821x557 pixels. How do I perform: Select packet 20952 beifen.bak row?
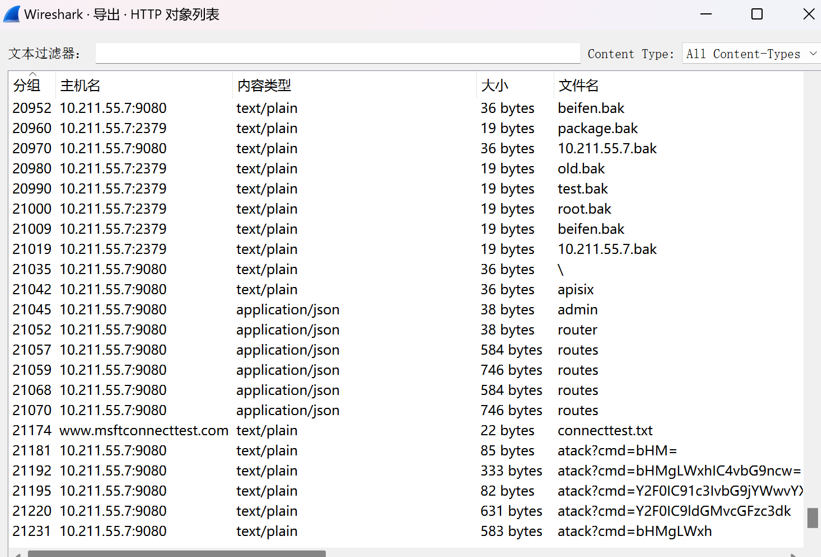pos(406,108)
